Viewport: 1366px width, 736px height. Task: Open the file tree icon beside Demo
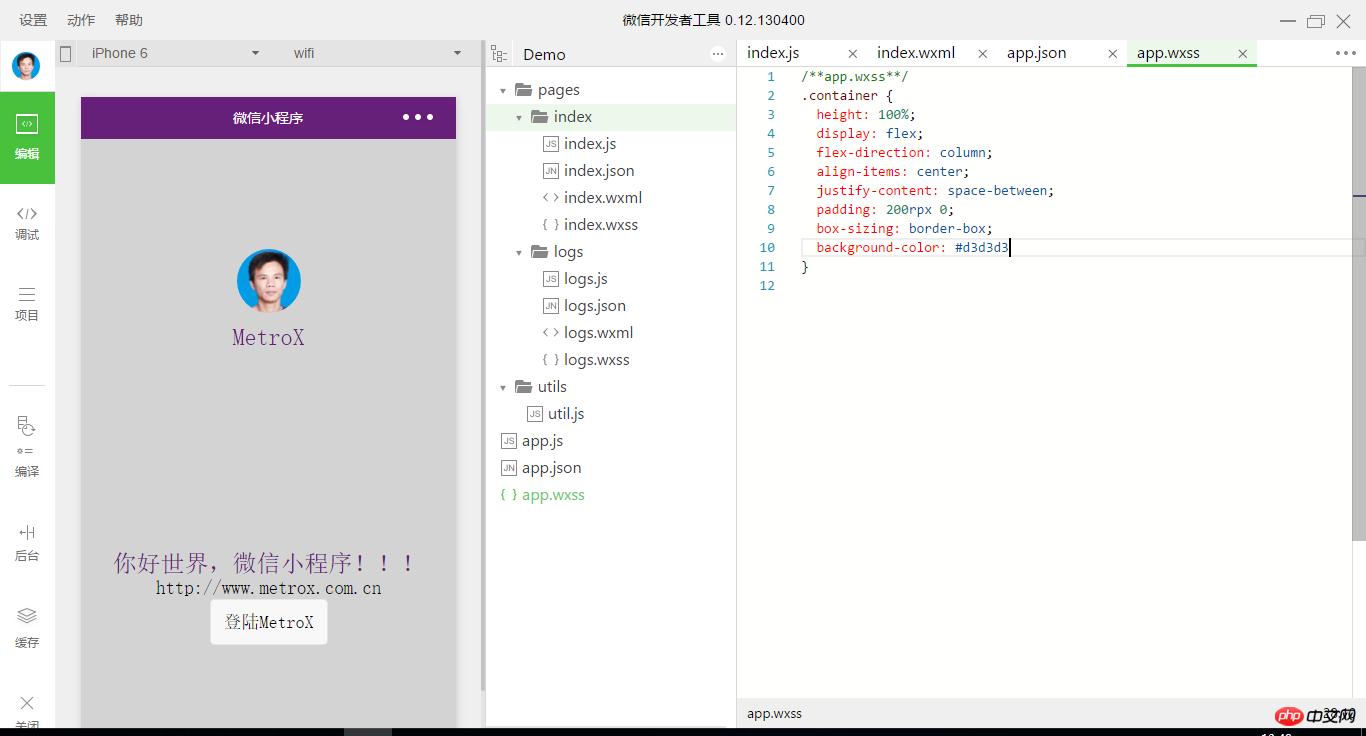[499, 54]
